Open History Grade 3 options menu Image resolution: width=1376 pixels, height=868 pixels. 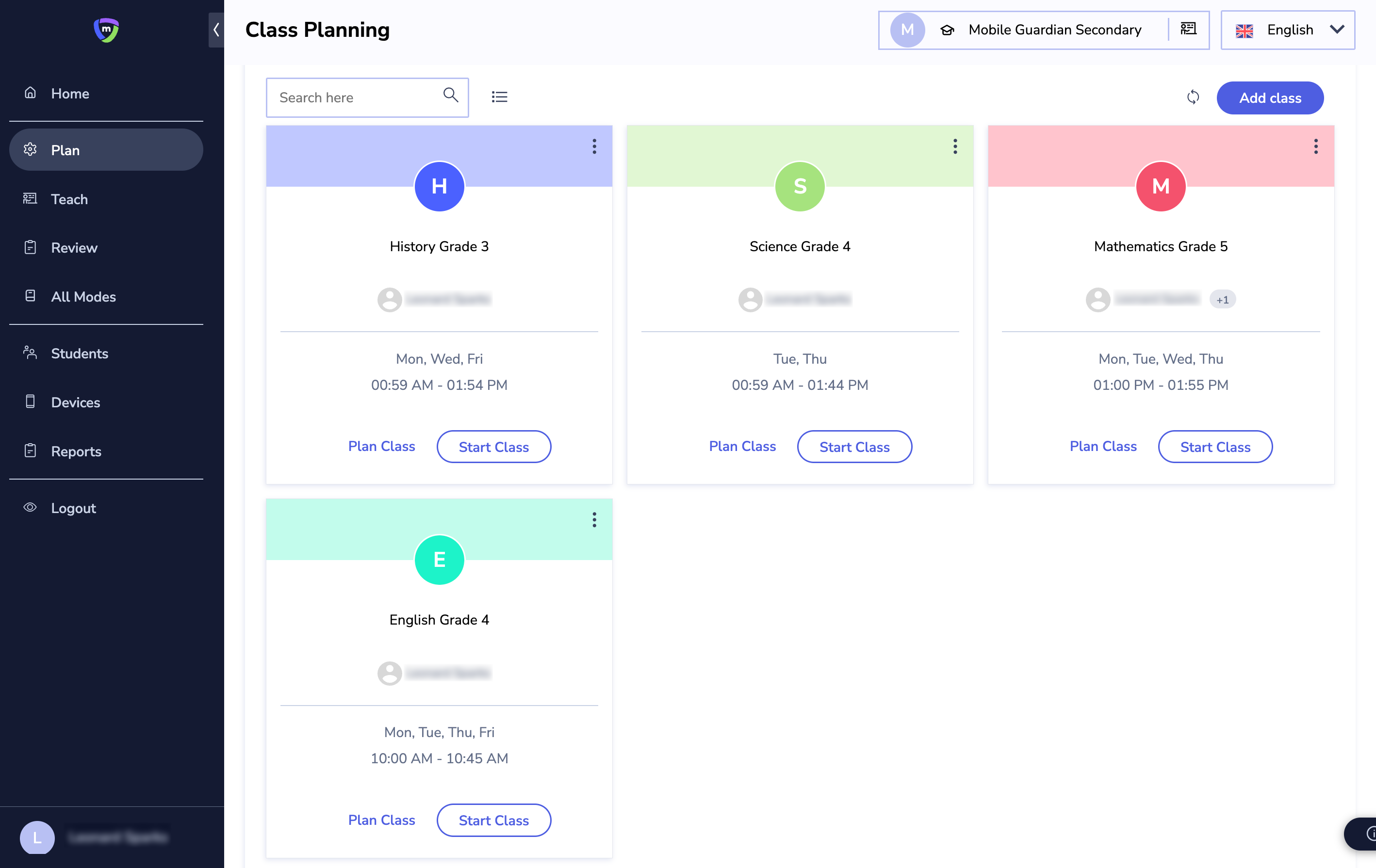coord(594,147)
